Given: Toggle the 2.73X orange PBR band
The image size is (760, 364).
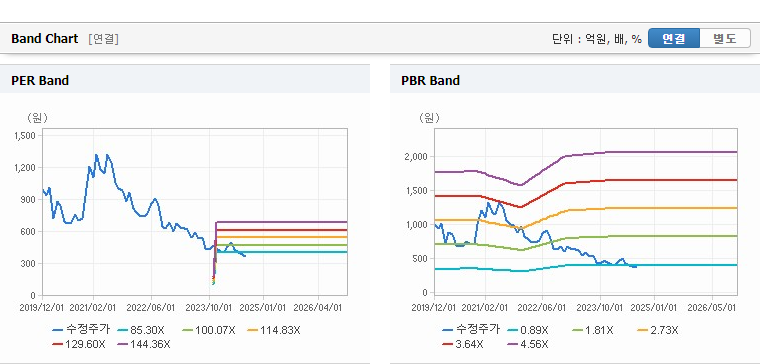Looking at the screenshot, I should [657, 330].
